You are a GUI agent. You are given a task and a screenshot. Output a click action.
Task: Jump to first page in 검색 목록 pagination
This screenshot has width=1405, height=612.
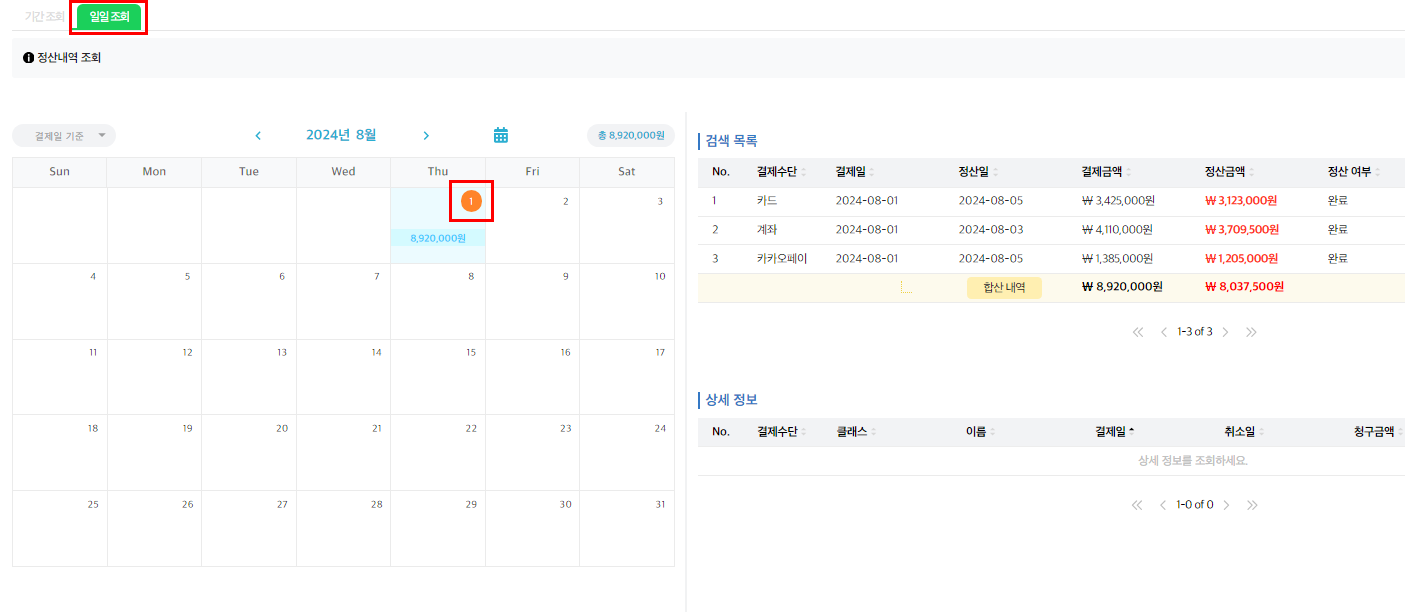coord(1137,332)
